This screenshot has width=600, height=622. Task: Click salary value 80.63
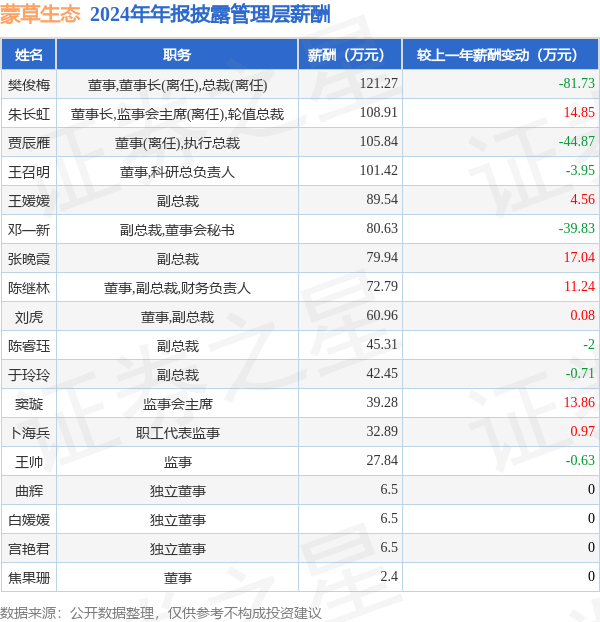pyautogui.click(x=382, y=228)
